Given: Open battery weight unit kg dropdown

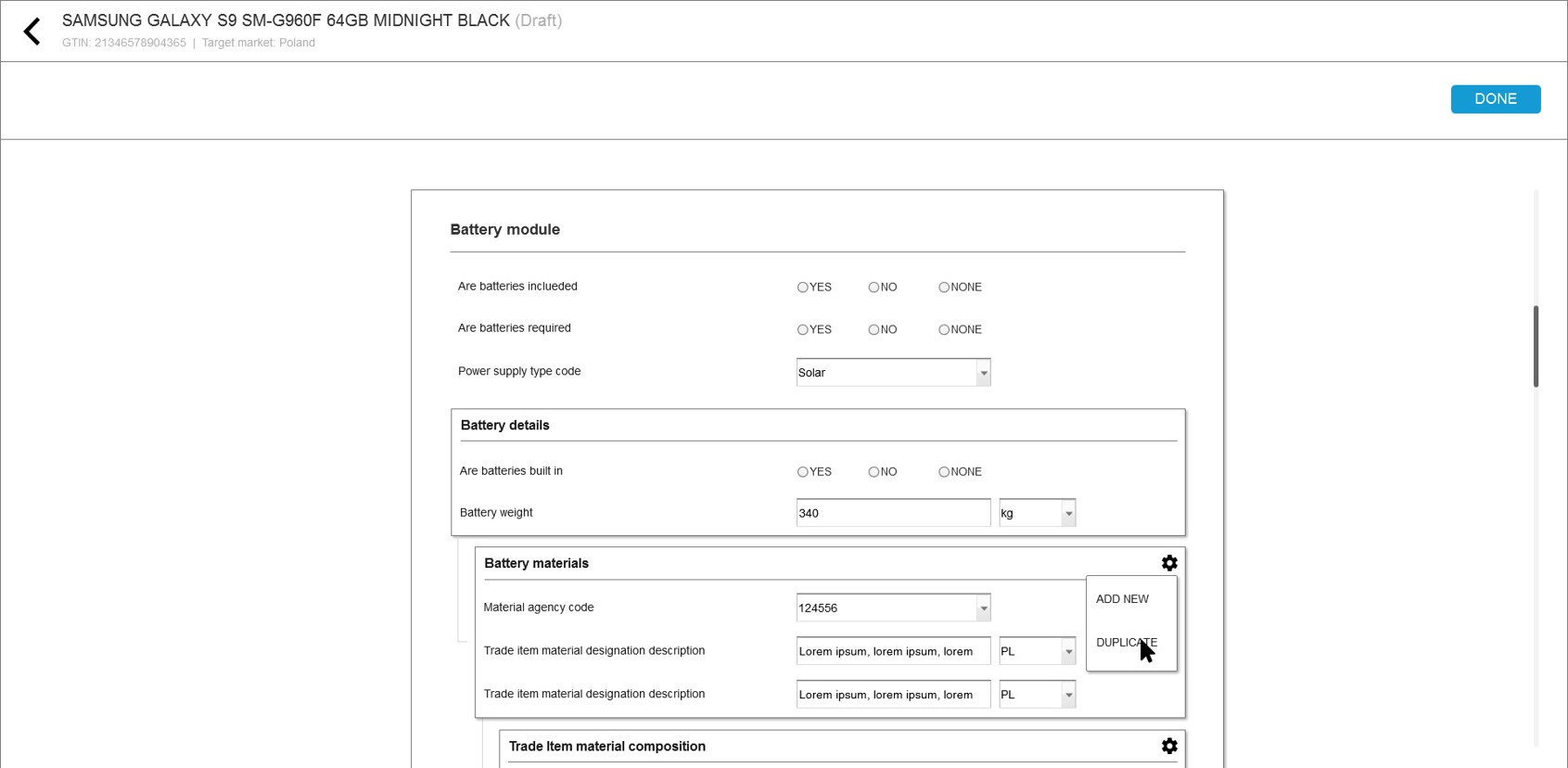Looking at the screenshot, I should [1068, 513].
